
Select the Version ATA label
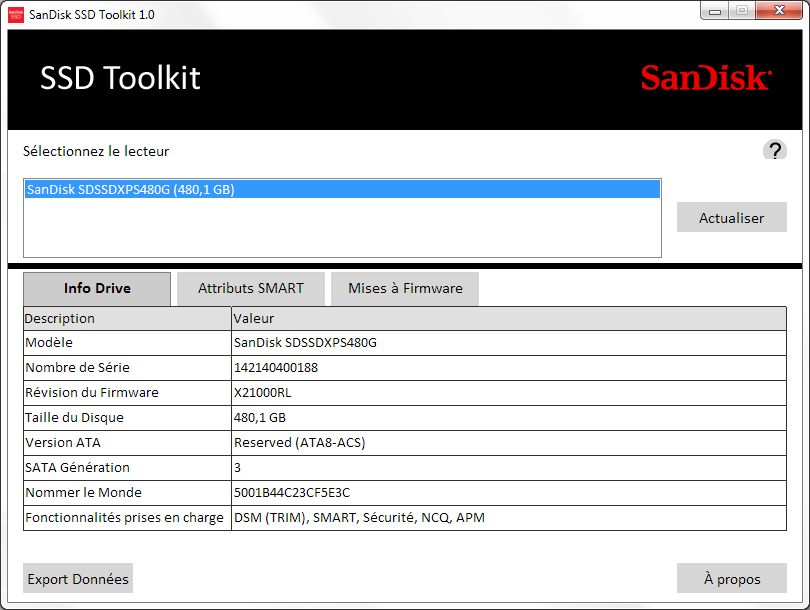tap(63, 443)
